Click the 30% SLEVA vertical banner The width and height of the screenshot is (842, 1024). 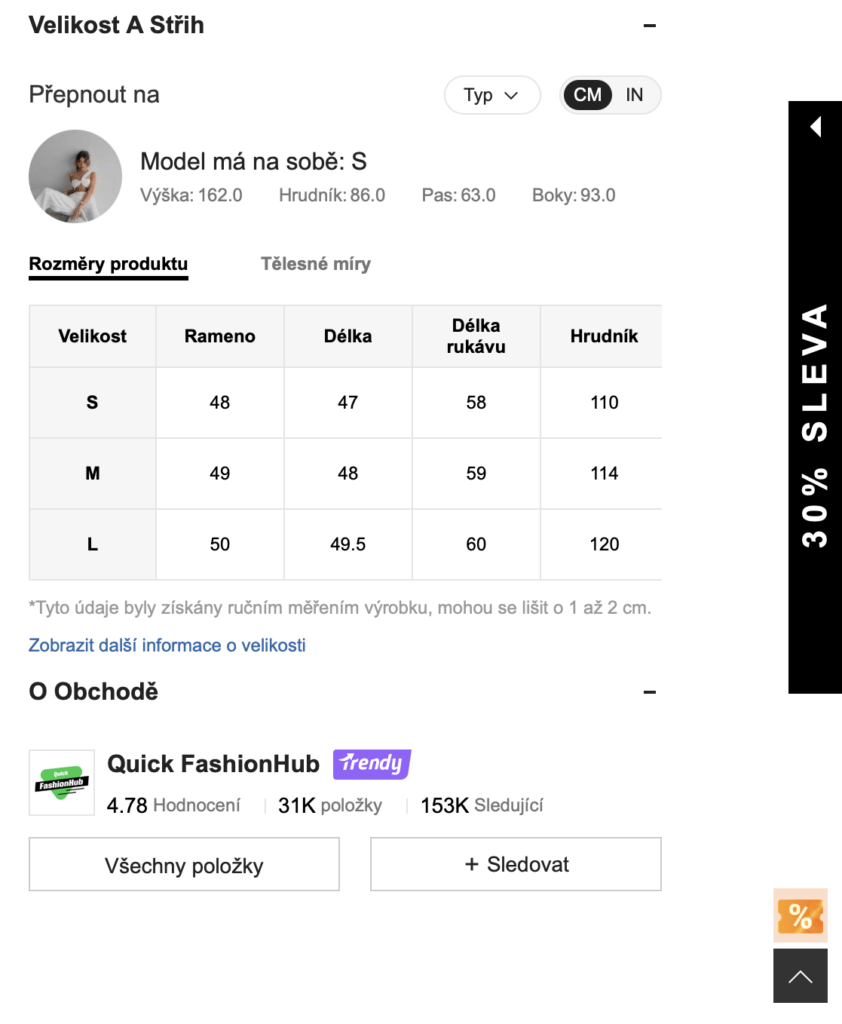[815, 425]
